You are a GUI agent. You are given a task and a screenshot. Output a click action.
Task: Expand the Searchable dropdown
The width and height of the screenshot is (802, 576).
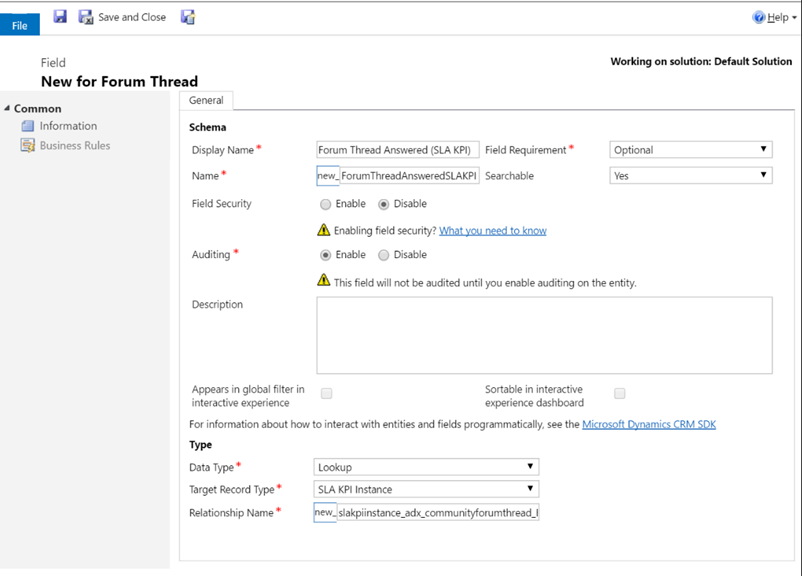[x=691, y=175]
